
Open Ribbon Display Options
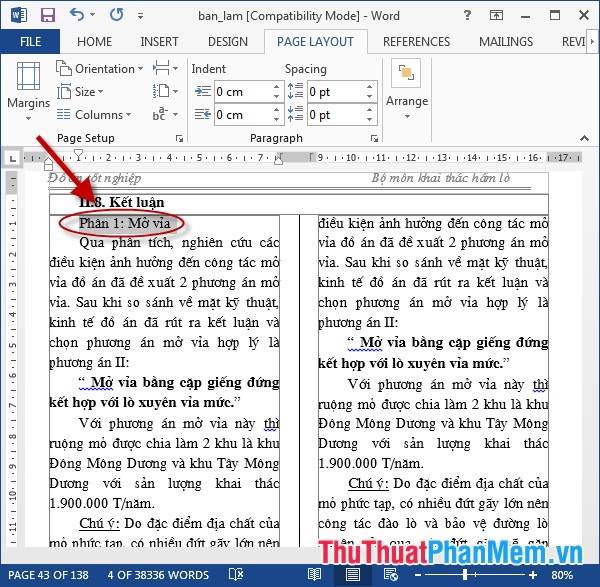coord(496,15)
